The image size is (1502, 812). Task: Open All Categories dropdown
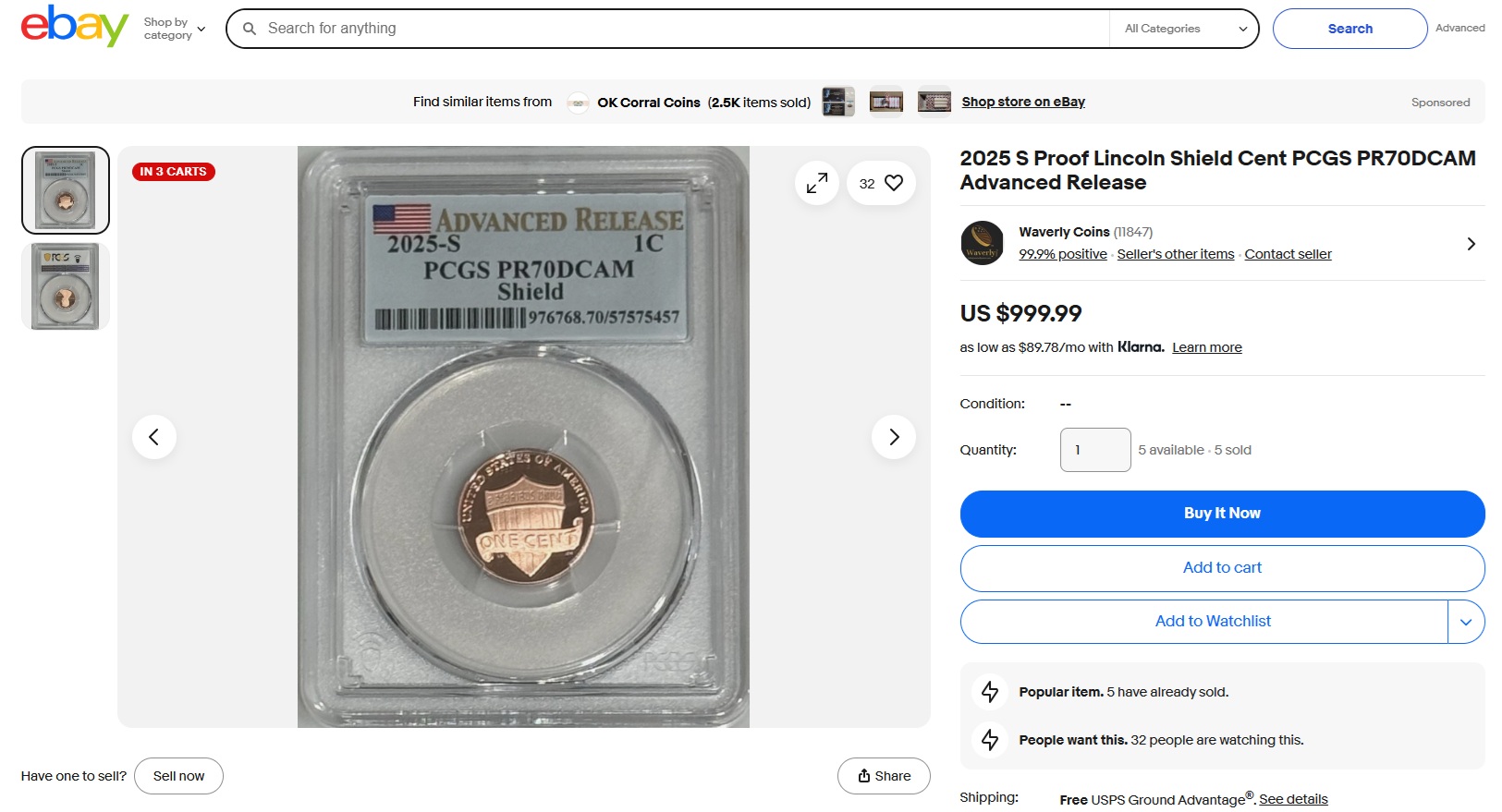(1185, 29)
